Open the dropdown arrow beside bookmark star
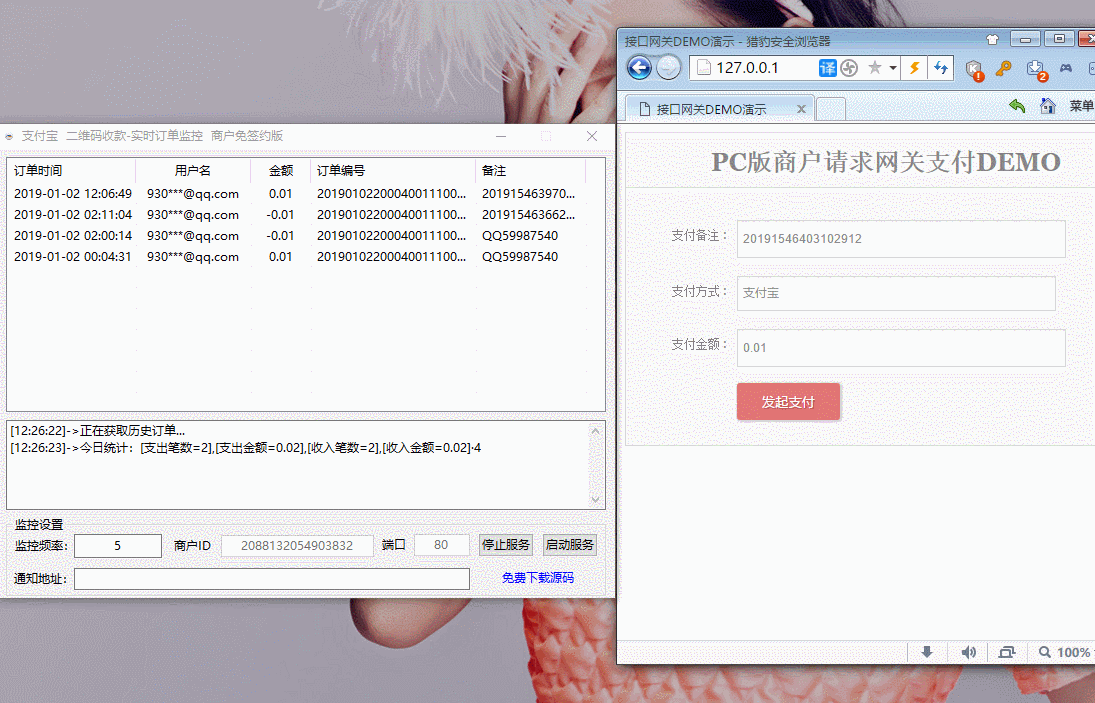 [892, 68]
